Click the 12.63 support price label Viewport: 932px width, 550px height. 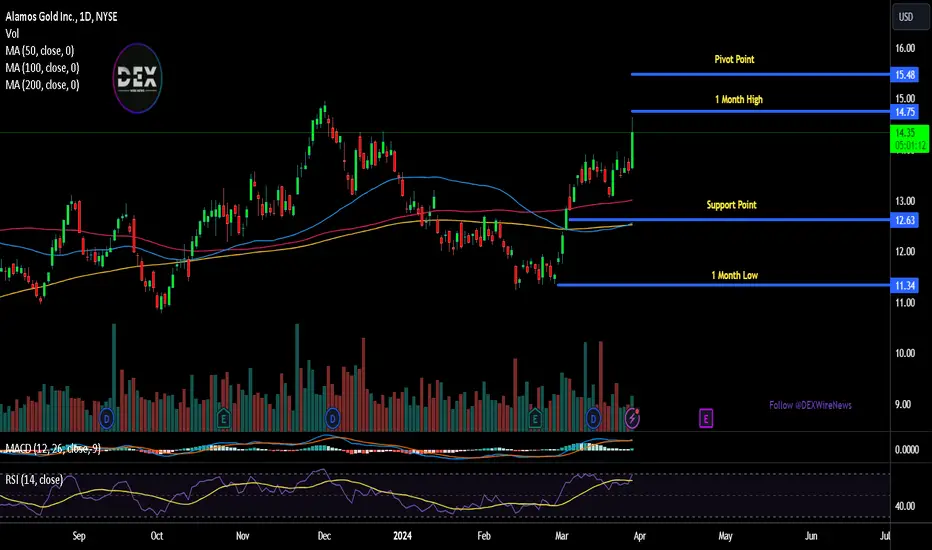coord(905,220)
